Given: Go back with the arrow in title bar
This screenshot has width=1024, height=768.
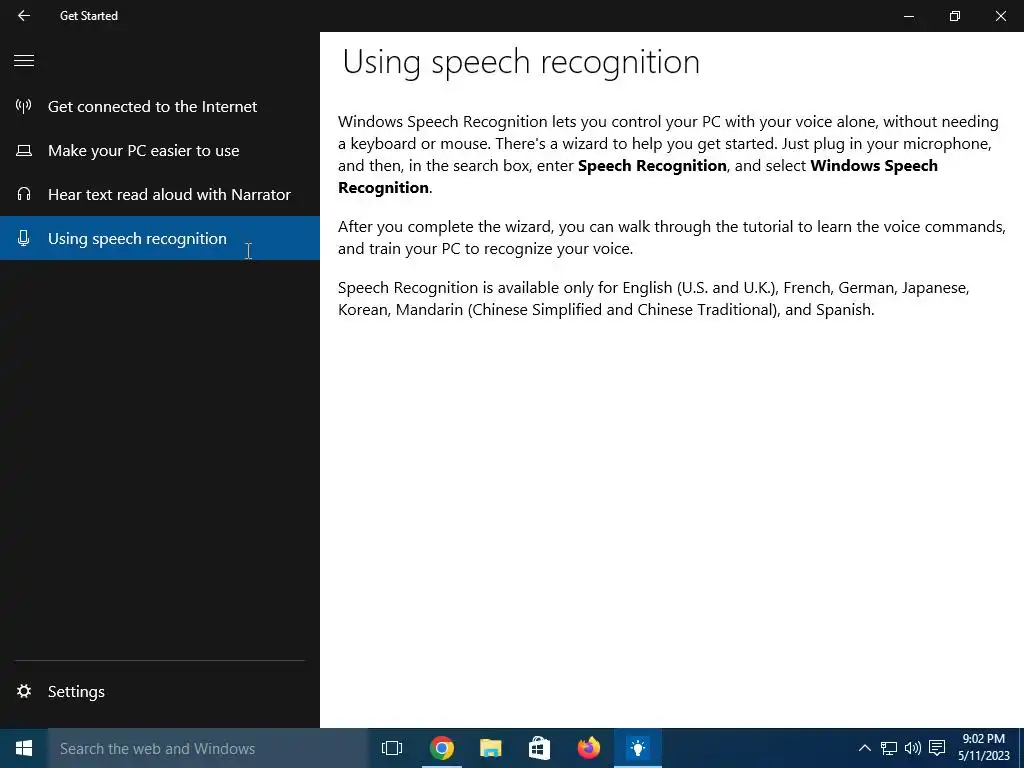Looking at the screenshot, I should [24, 16].
